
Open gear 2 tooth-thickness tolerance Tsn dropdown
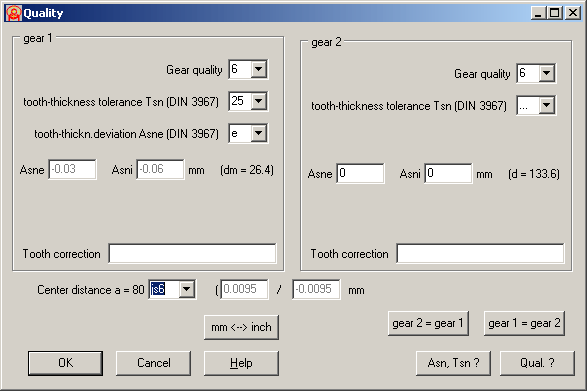click(547, 105)
